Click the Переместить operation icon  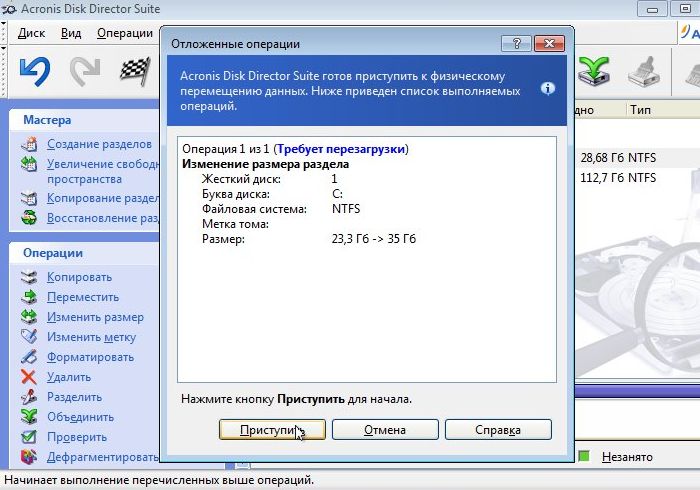[29, 297]
